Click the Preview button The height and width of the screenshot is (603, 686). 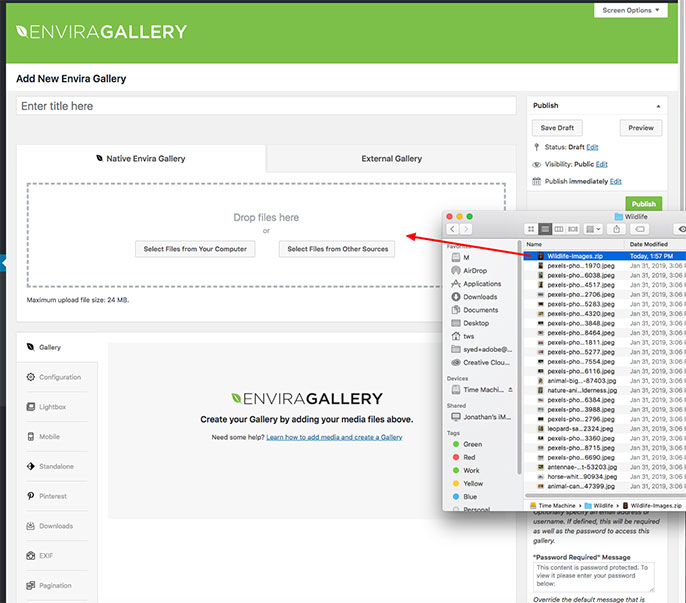(641, 128)
